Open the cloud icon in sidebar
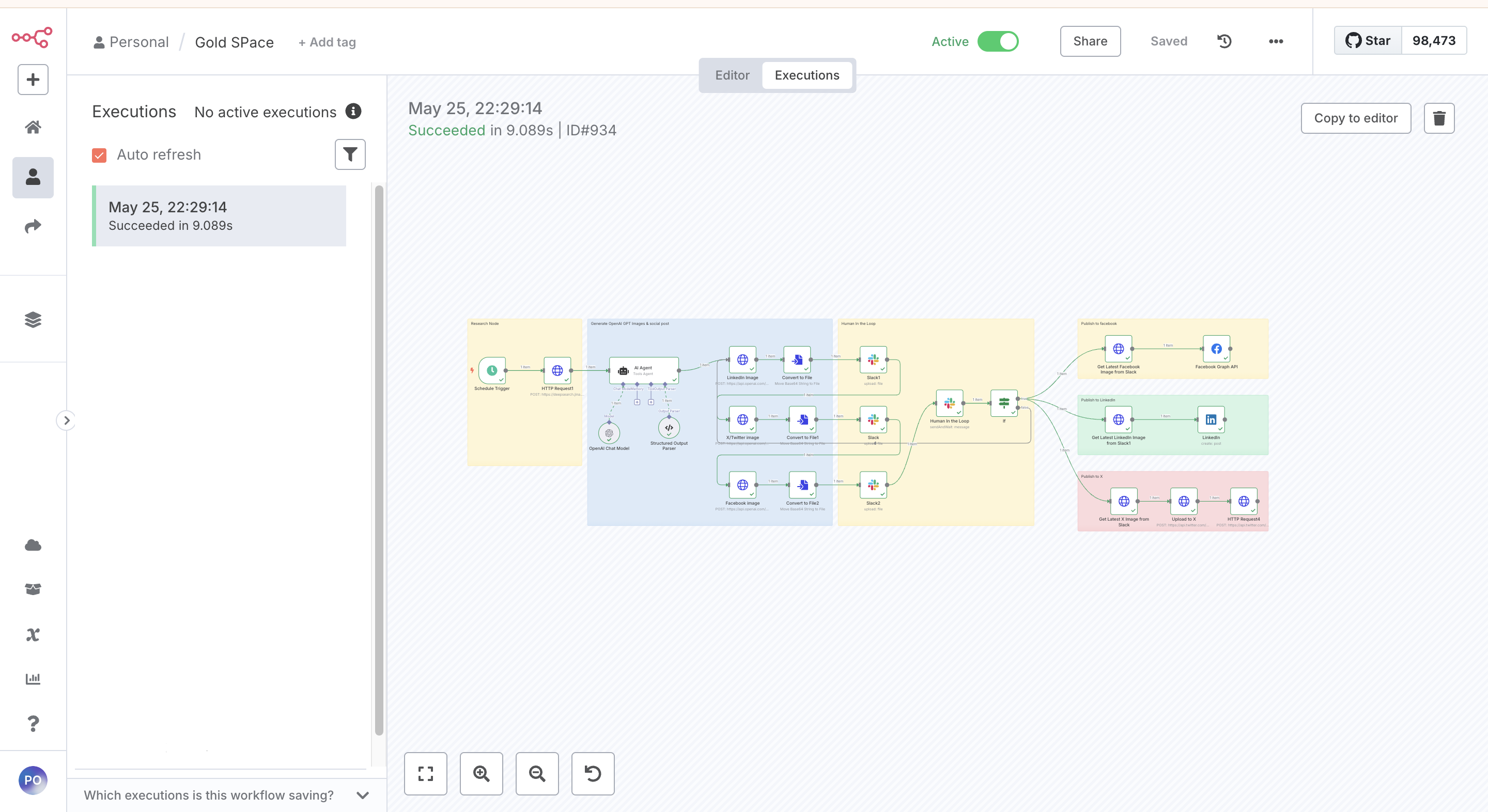The width and height of the screenshot is (1488, 812). pyautogui.click(x=33, y=545)
